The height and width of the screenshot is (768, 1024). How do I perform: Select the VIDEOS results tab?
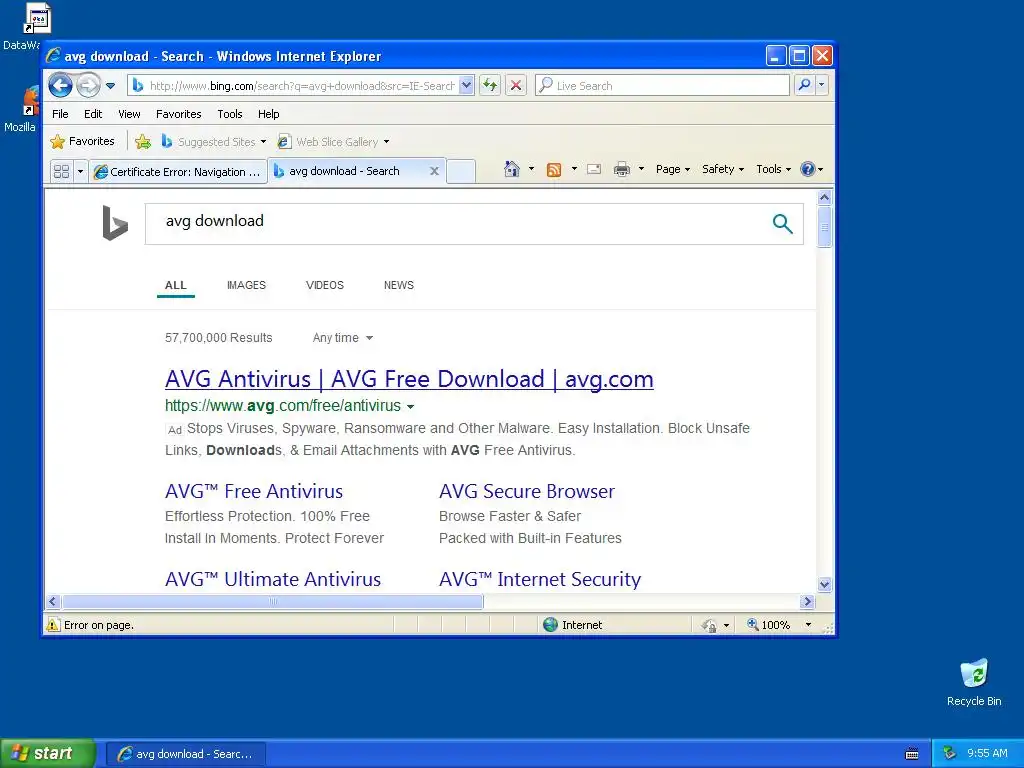(x=325, y=285)
